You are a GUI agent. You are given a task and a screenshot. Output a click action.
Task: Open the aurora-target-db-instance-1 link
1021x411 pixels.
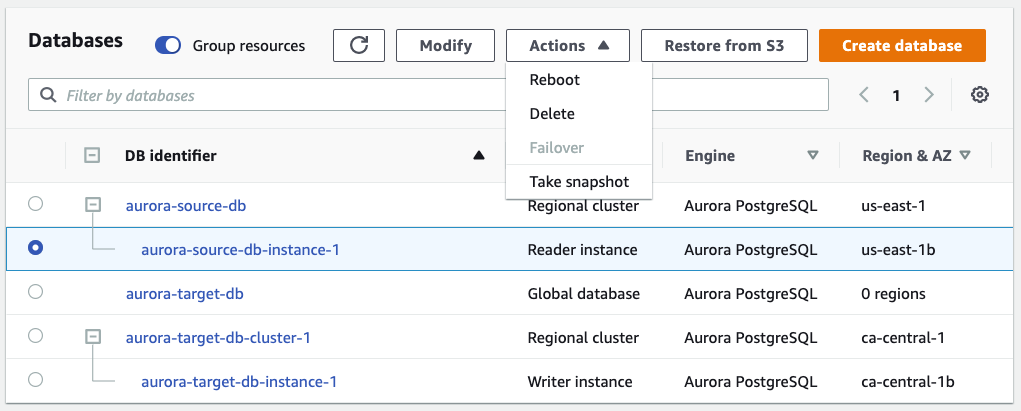click(x=239, y=381)
